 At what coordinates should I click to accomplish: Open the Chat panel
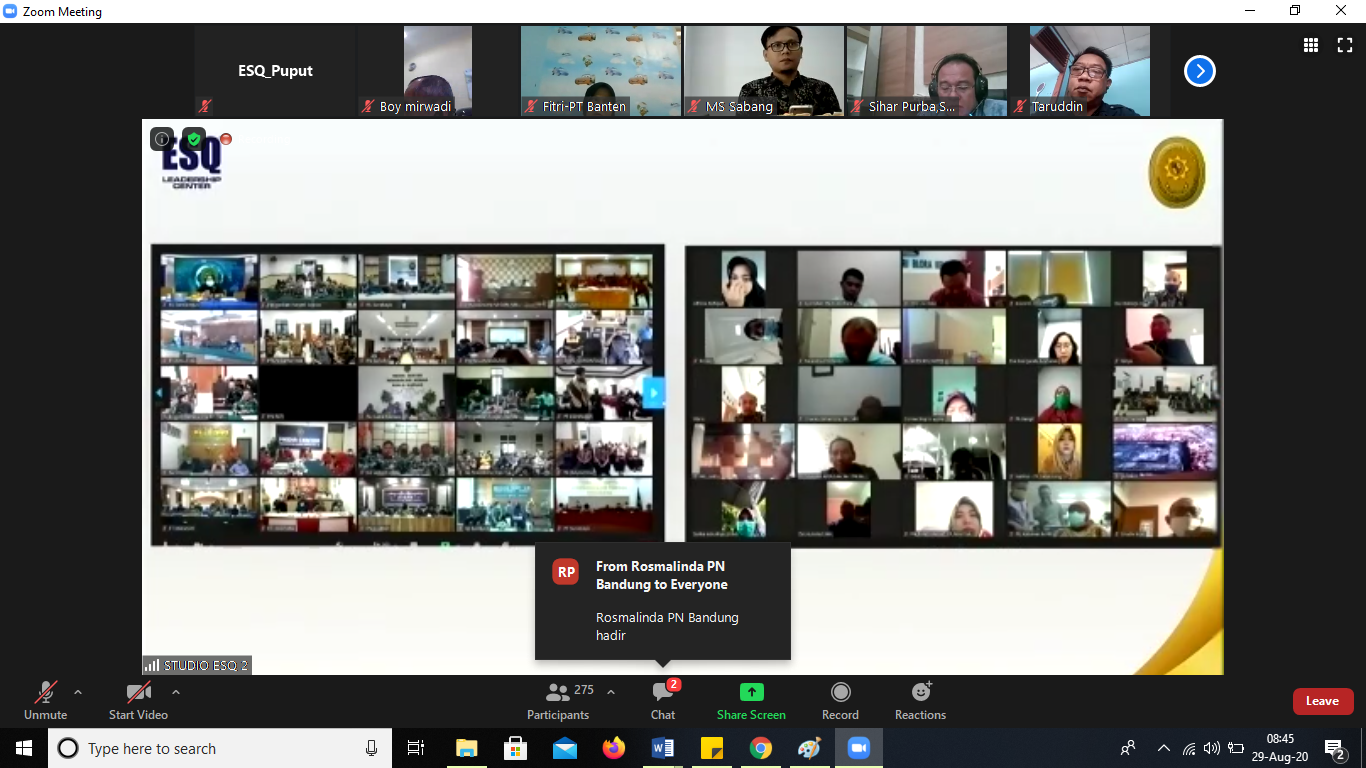[662, 700]
